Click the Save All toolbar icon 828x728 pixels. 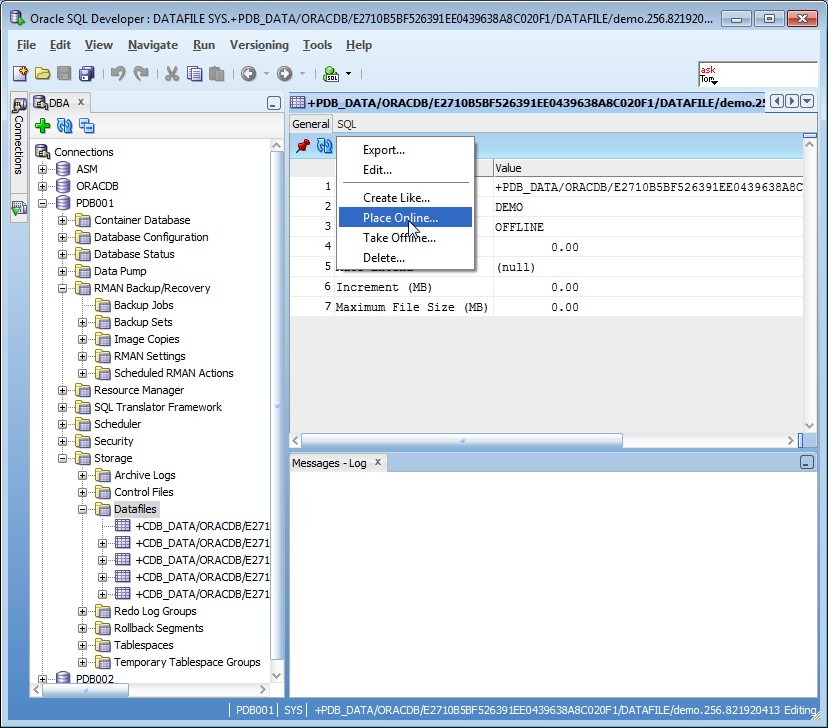87,73
